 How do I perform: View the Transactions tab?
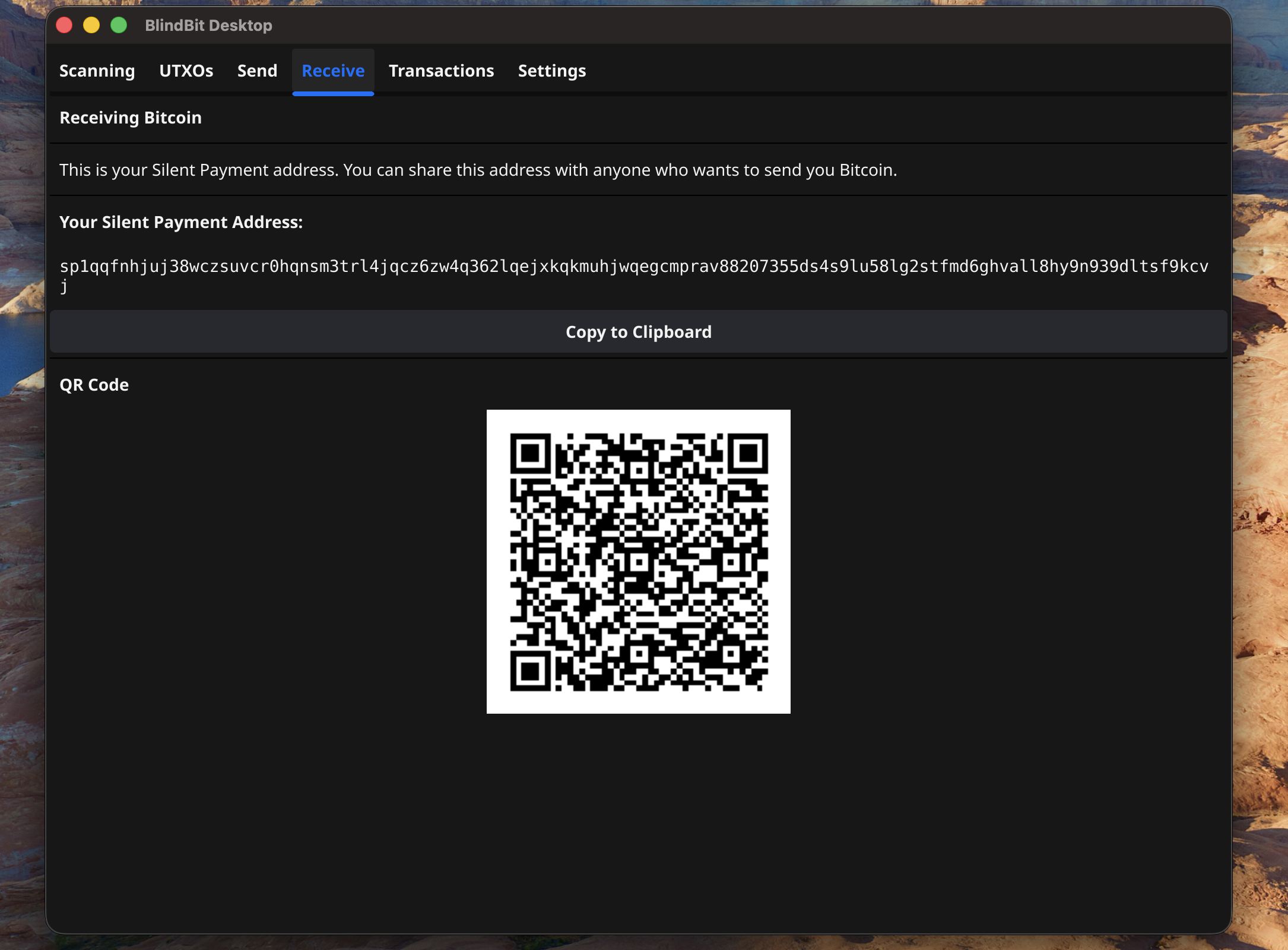441,71
